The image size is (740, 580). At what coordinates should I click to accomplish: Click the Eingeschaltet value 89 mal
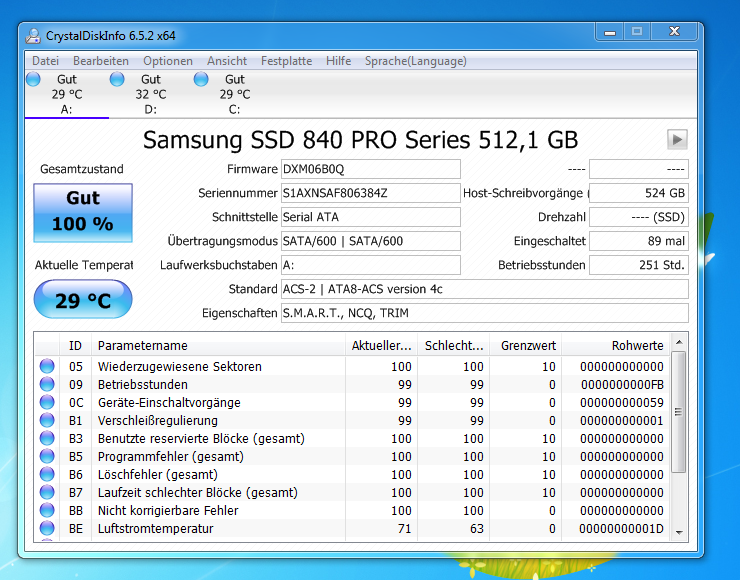pos(639,241)
